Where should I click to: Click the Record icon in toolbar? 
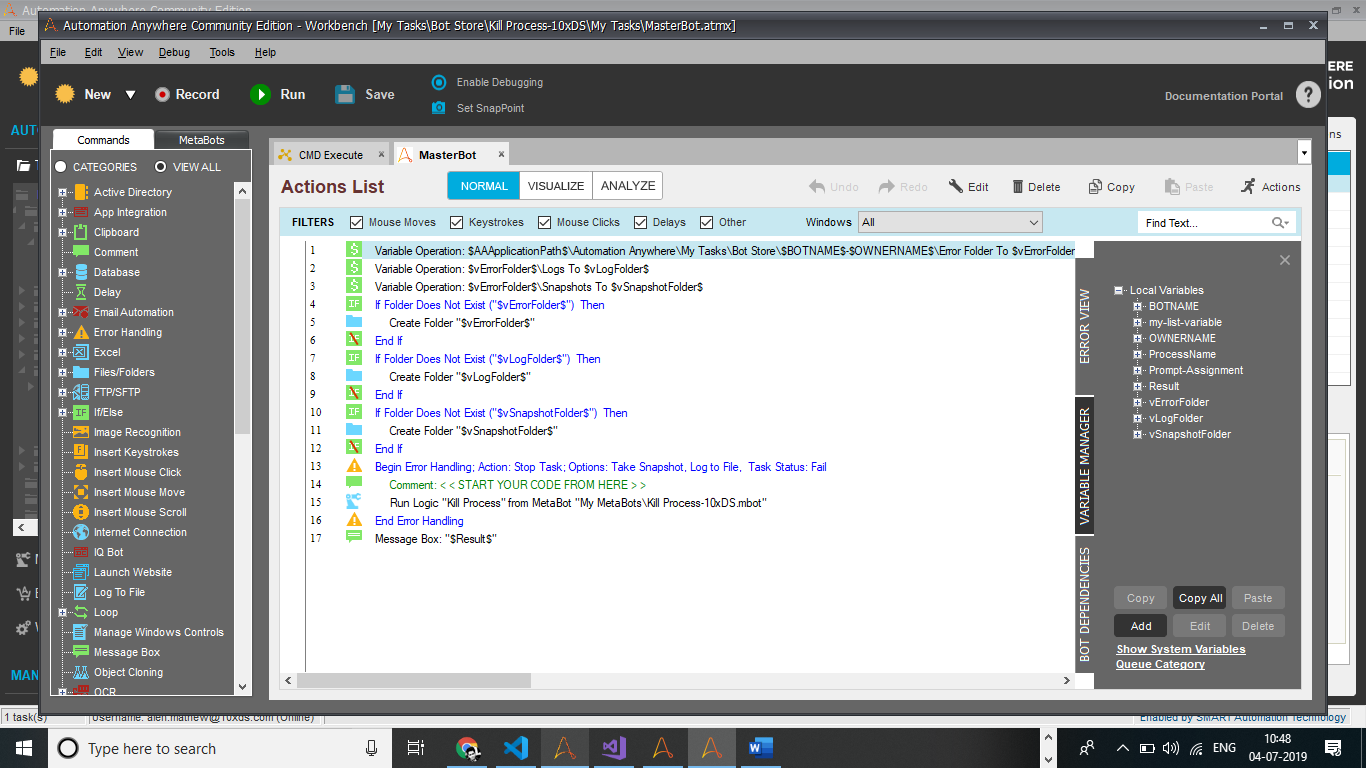click(x=162, y=94)
